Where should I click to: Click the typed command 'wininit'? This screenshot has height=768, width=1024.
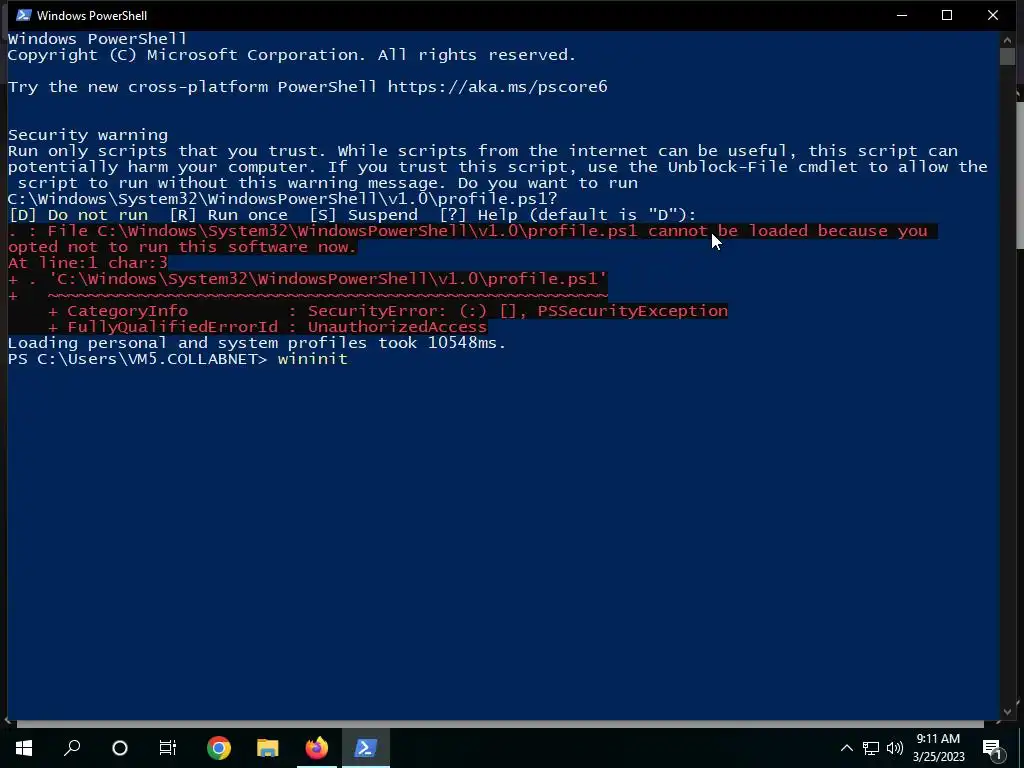click(x=312, y=359)
